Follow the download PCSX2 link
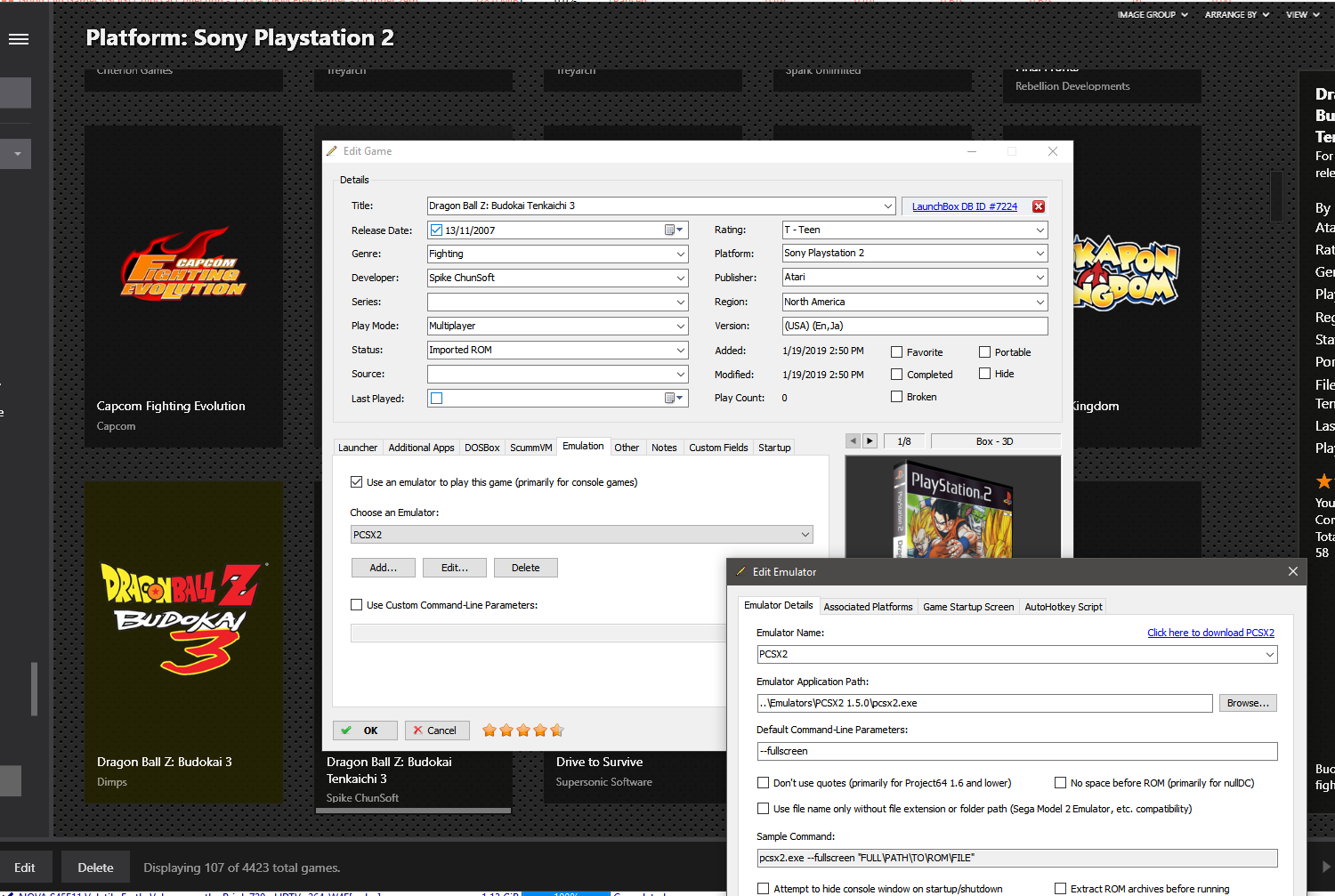The height and width of the screenshot is (896, 1335). pos(1210,633)
